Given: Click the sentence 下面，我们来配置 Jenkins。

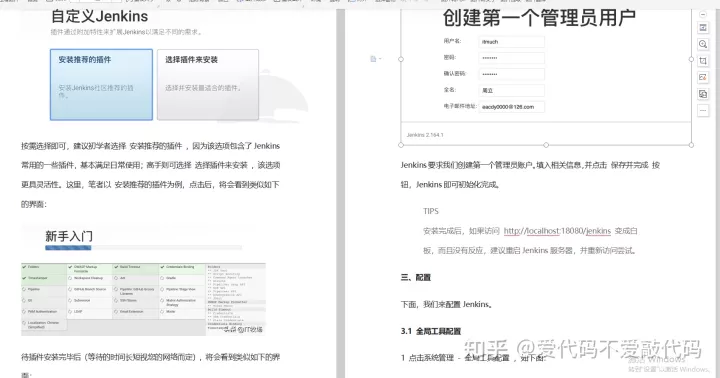Looking at the screenshot, I should (446, 304).
